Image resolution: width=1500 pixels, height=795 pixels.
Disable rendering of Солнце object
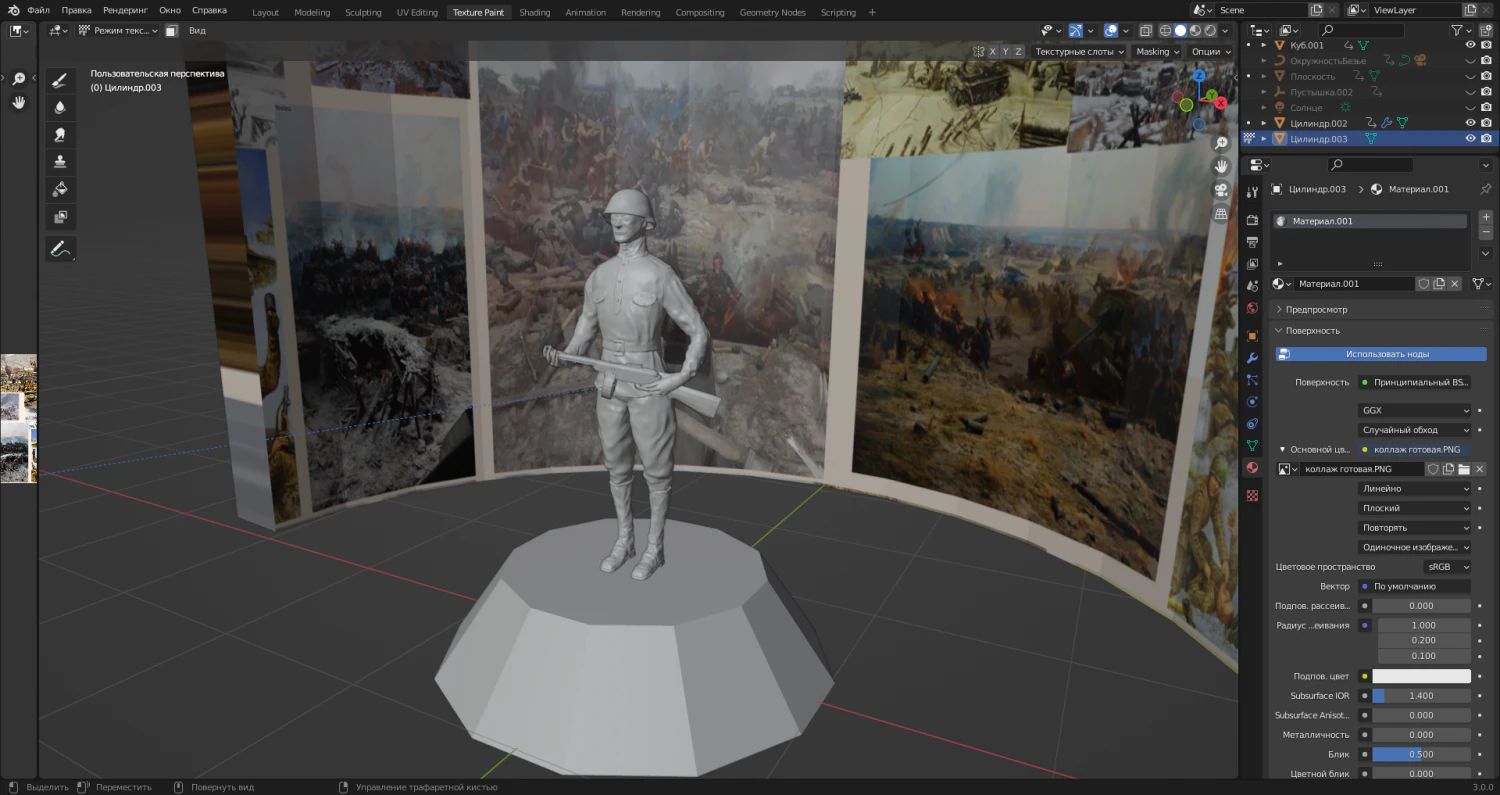(x=1486, y=107)
